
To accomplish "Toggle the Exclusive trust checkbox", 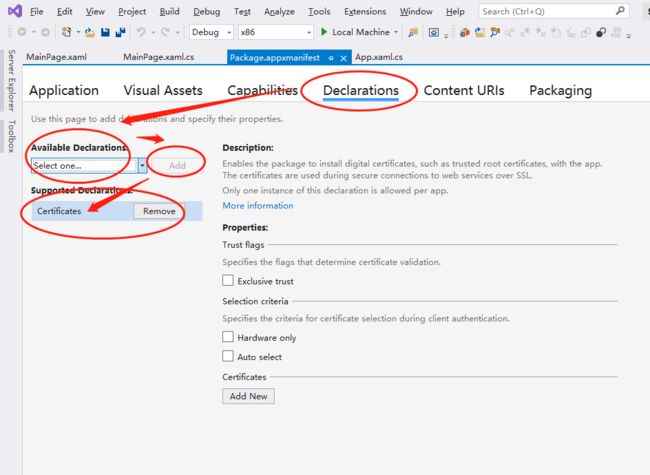I will pyautogui.click(x=228, y=281).
